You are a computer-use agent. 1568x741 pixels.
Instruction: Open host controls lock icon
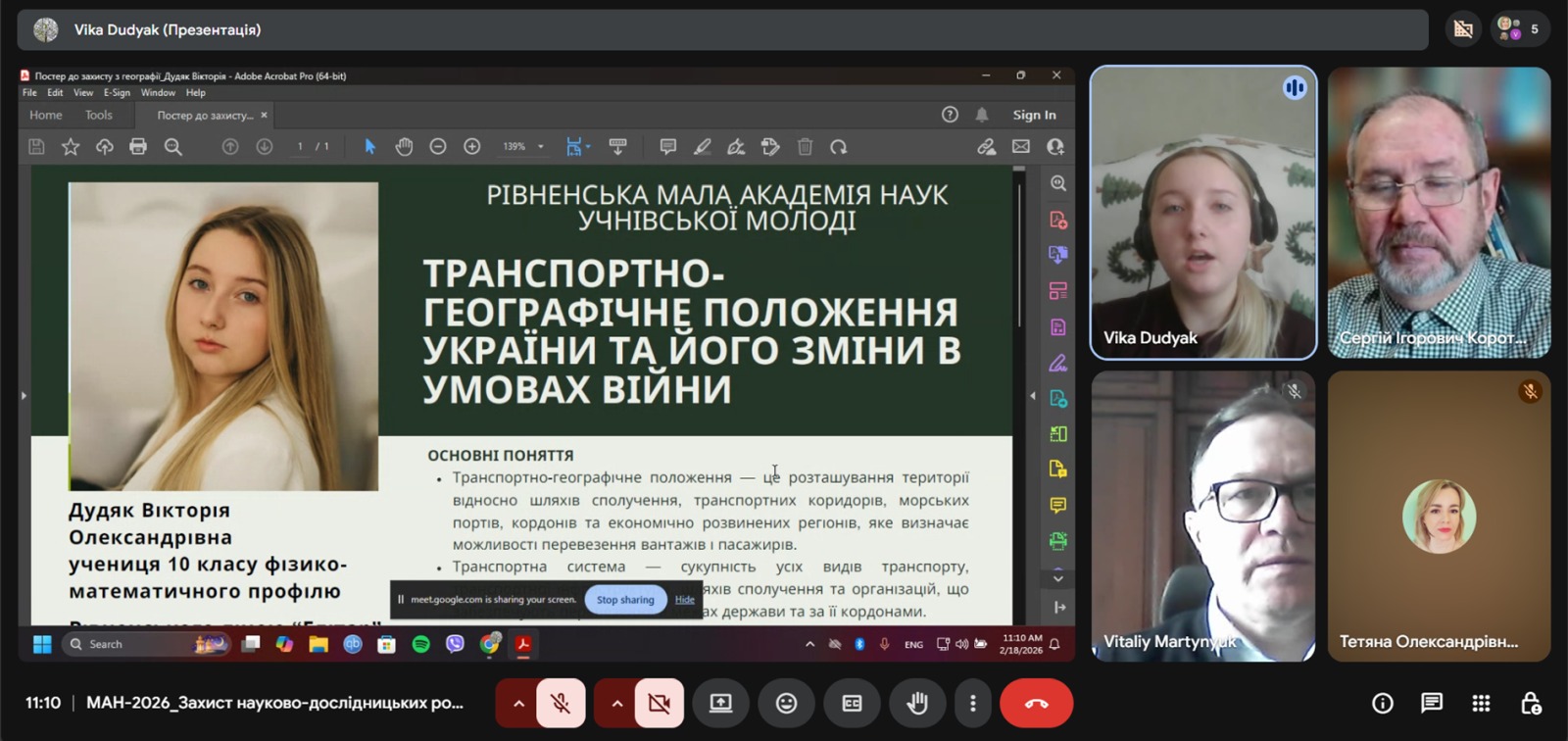pos(1530,704)
